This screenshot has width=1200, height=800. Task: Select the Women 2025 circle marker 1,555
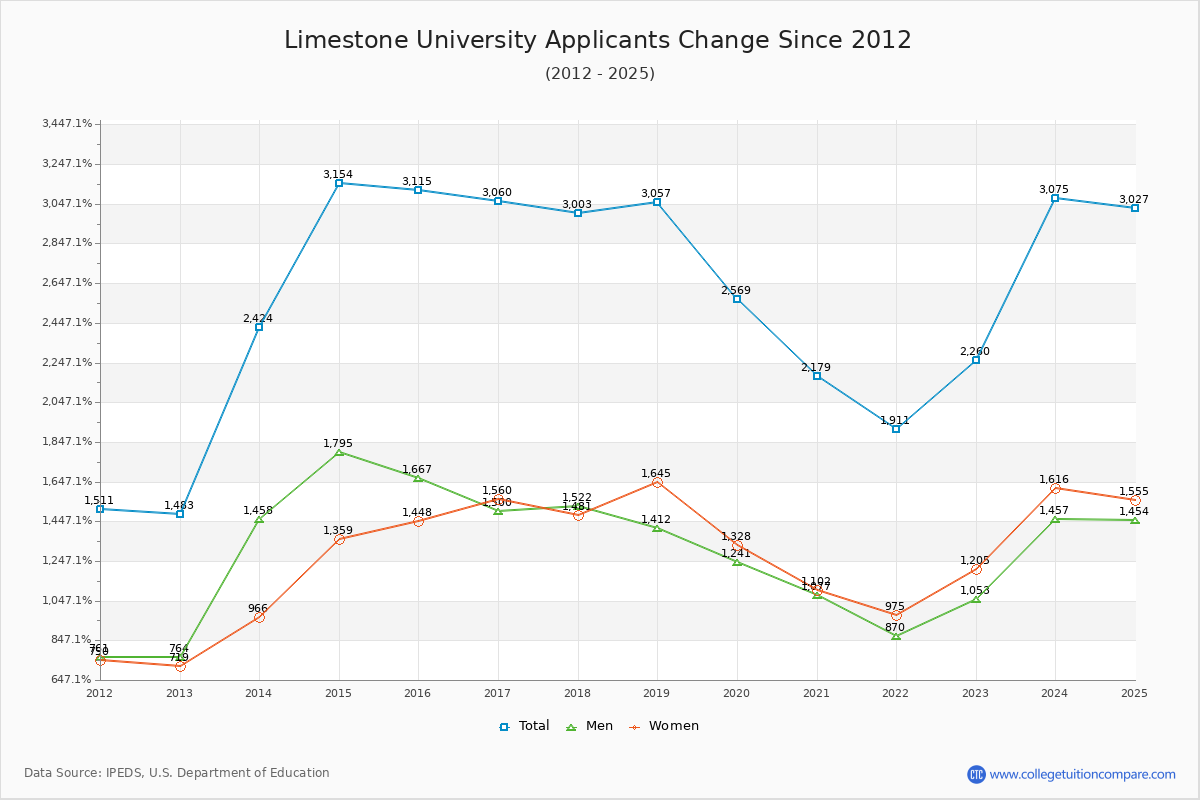tap(1135, 500)
